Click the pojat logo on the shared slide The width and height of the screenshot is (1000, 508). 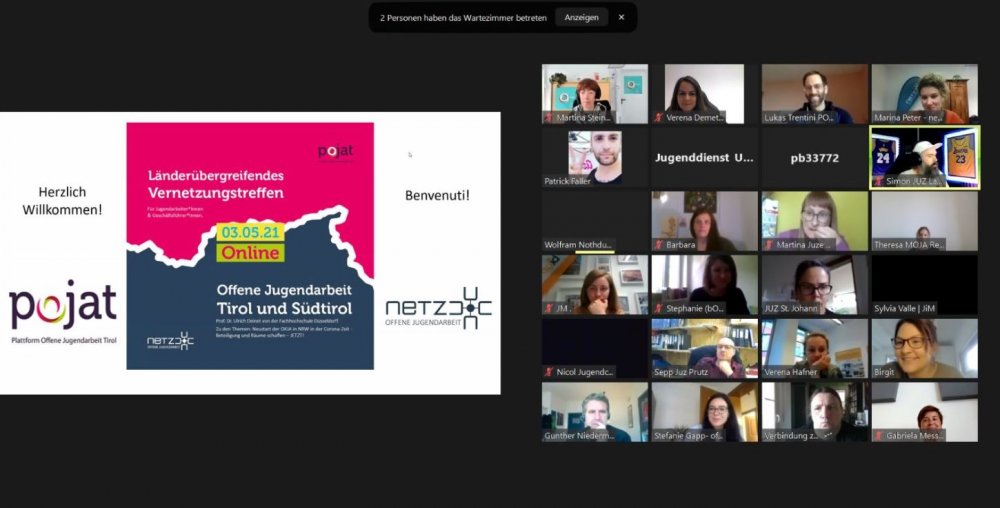click(63, 312)
